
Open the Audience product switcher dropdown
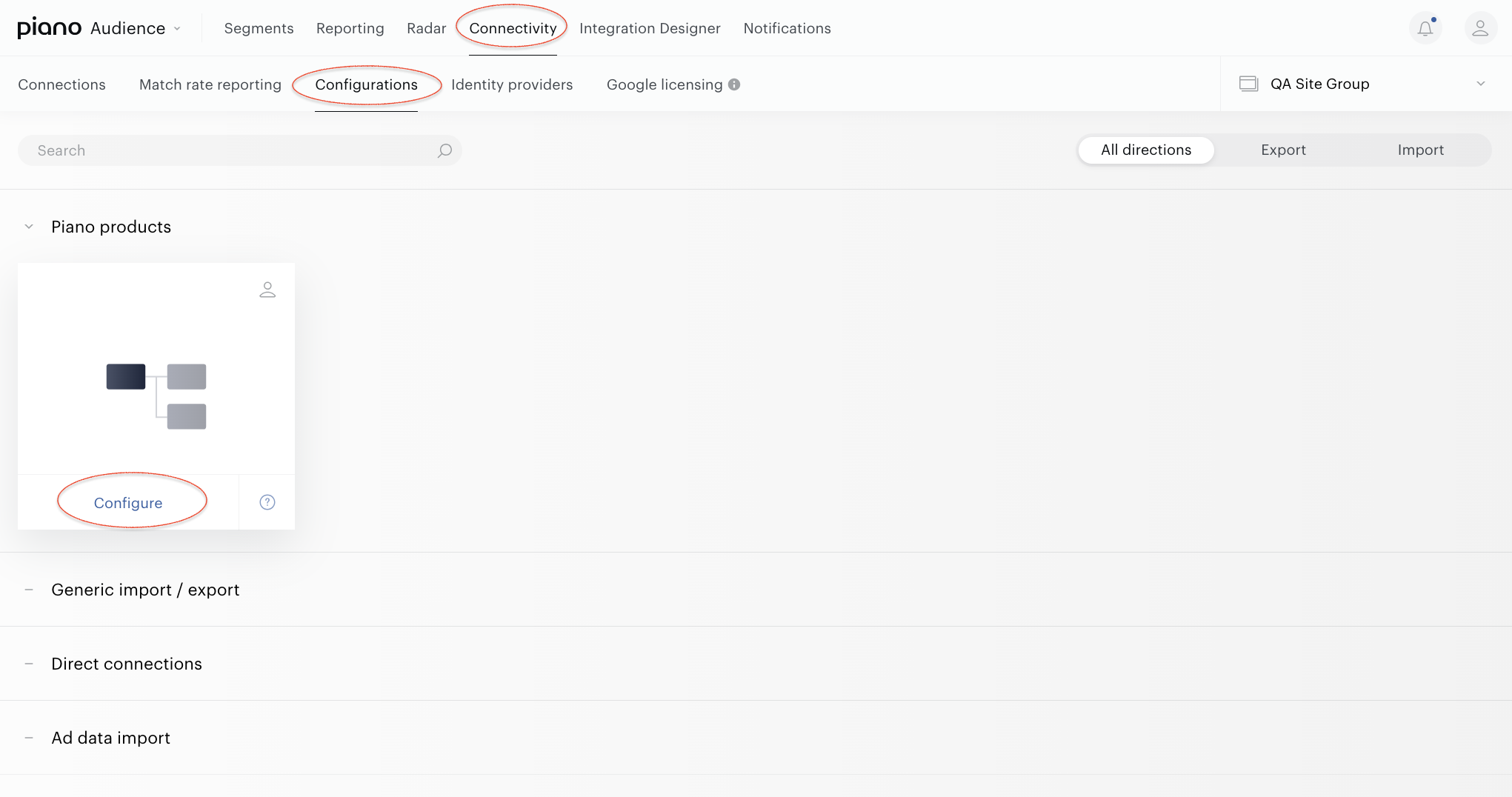[x=136, y=28]
